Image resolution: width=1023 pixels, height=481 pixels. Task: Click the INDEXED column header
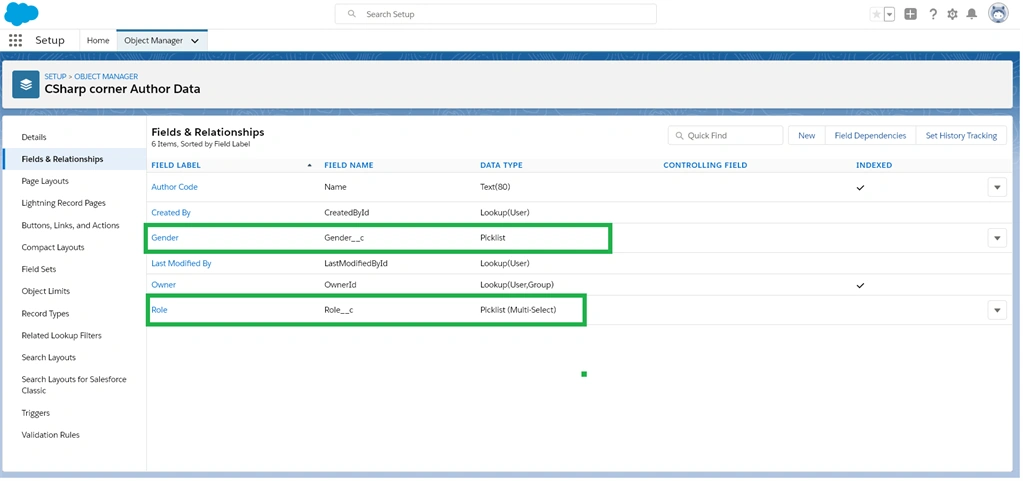click(874, 165)
